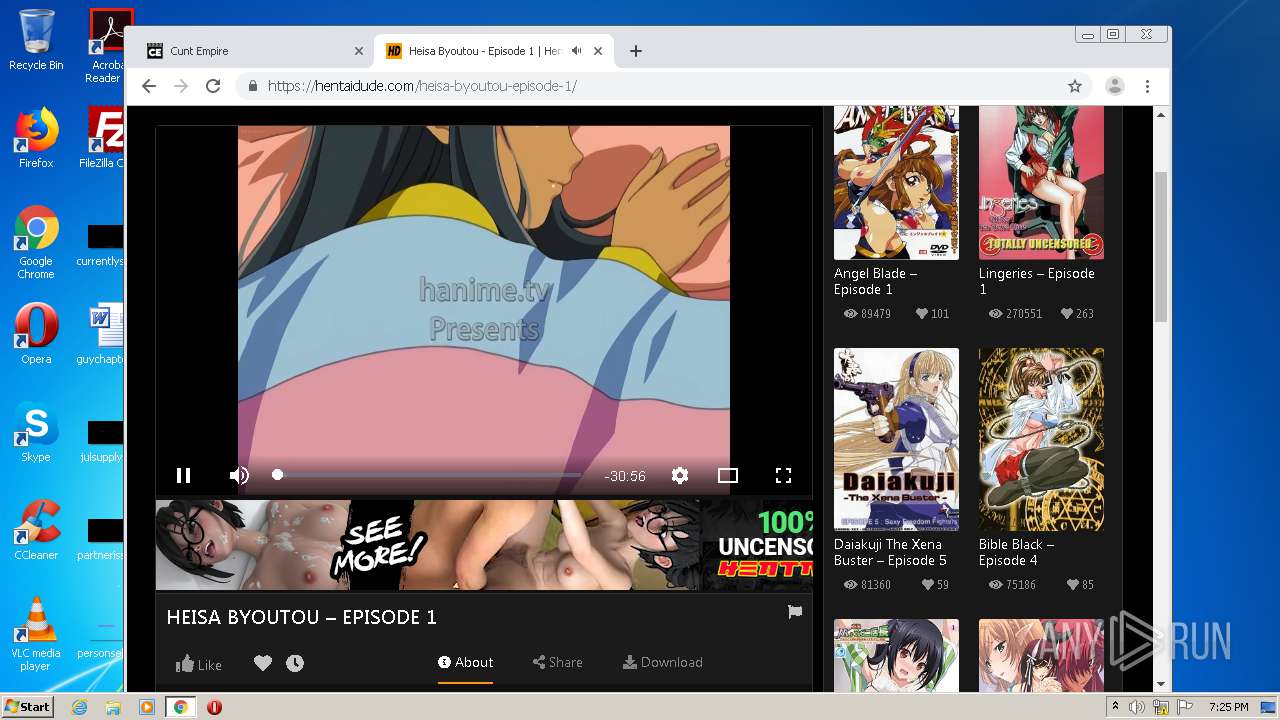Click the vertical scrollbar thumb
Screen dimensions: 1280x720
[x=1161, y=245]
